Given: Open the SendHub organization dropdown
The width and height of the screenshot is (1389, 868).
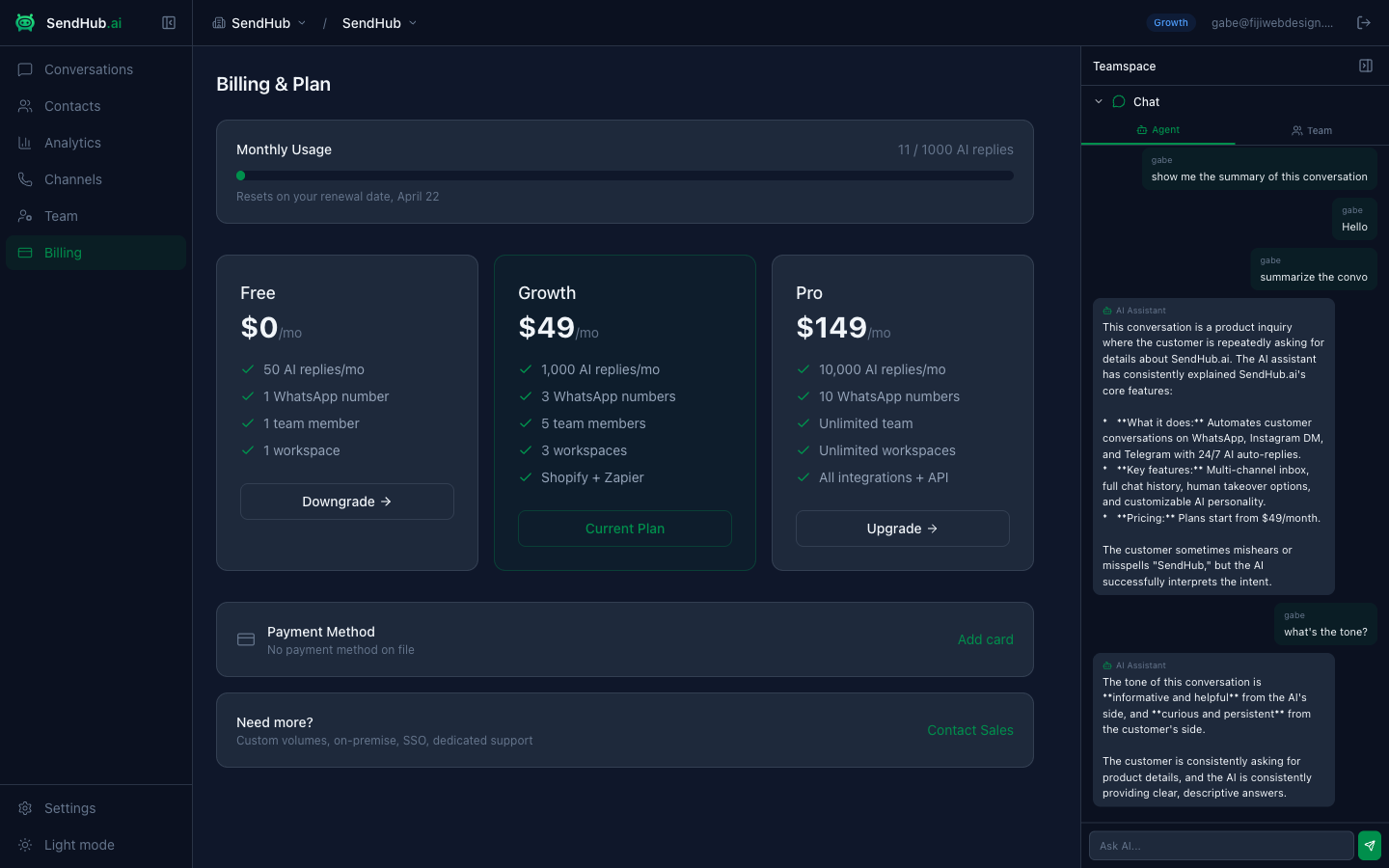Looking at the screenshot, I should [x=259, y=23].
